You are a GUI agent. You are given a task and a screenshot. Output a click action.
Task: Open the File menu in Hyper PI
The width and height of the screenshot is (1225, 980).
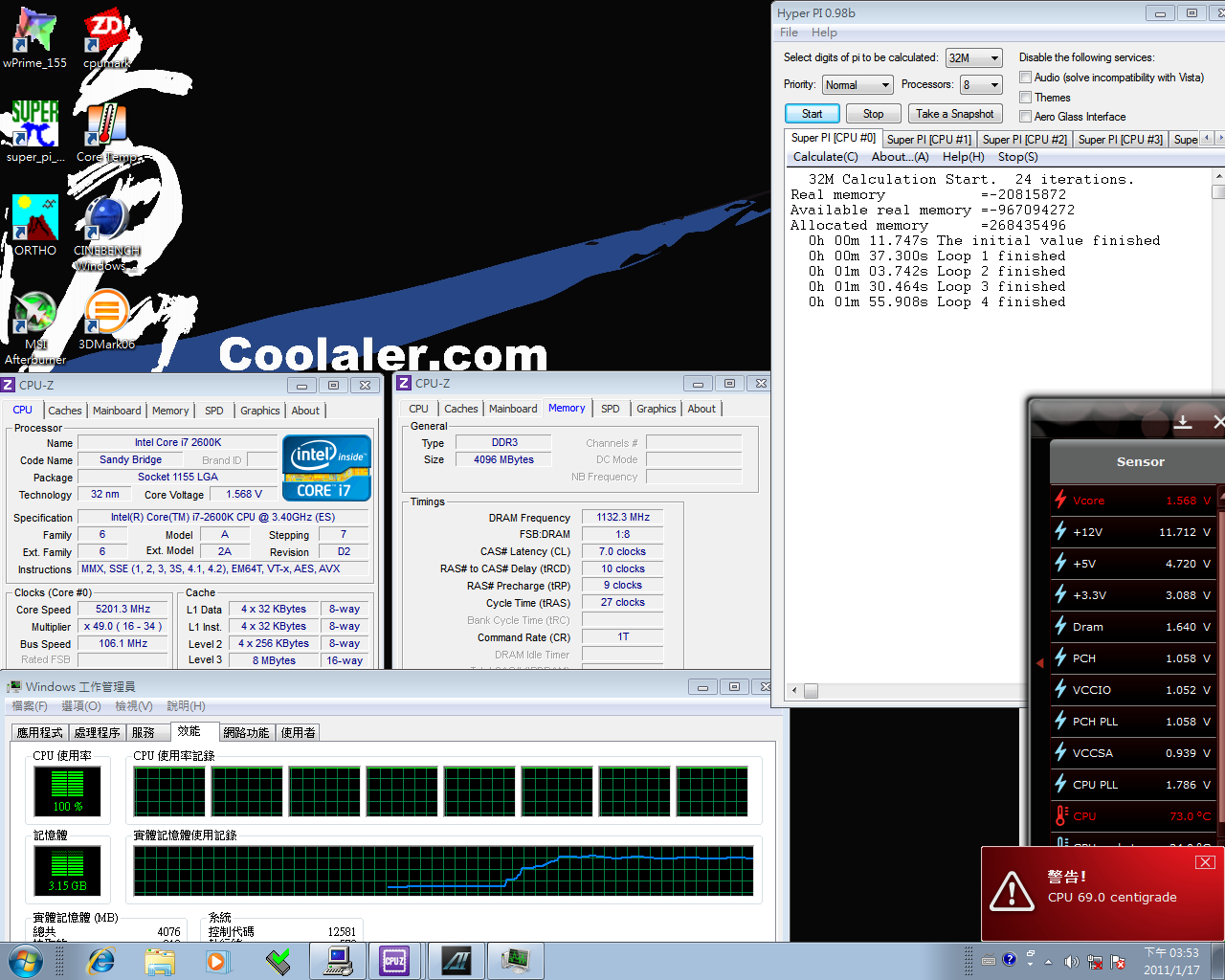pyautogui.click(x=789, y=33)
